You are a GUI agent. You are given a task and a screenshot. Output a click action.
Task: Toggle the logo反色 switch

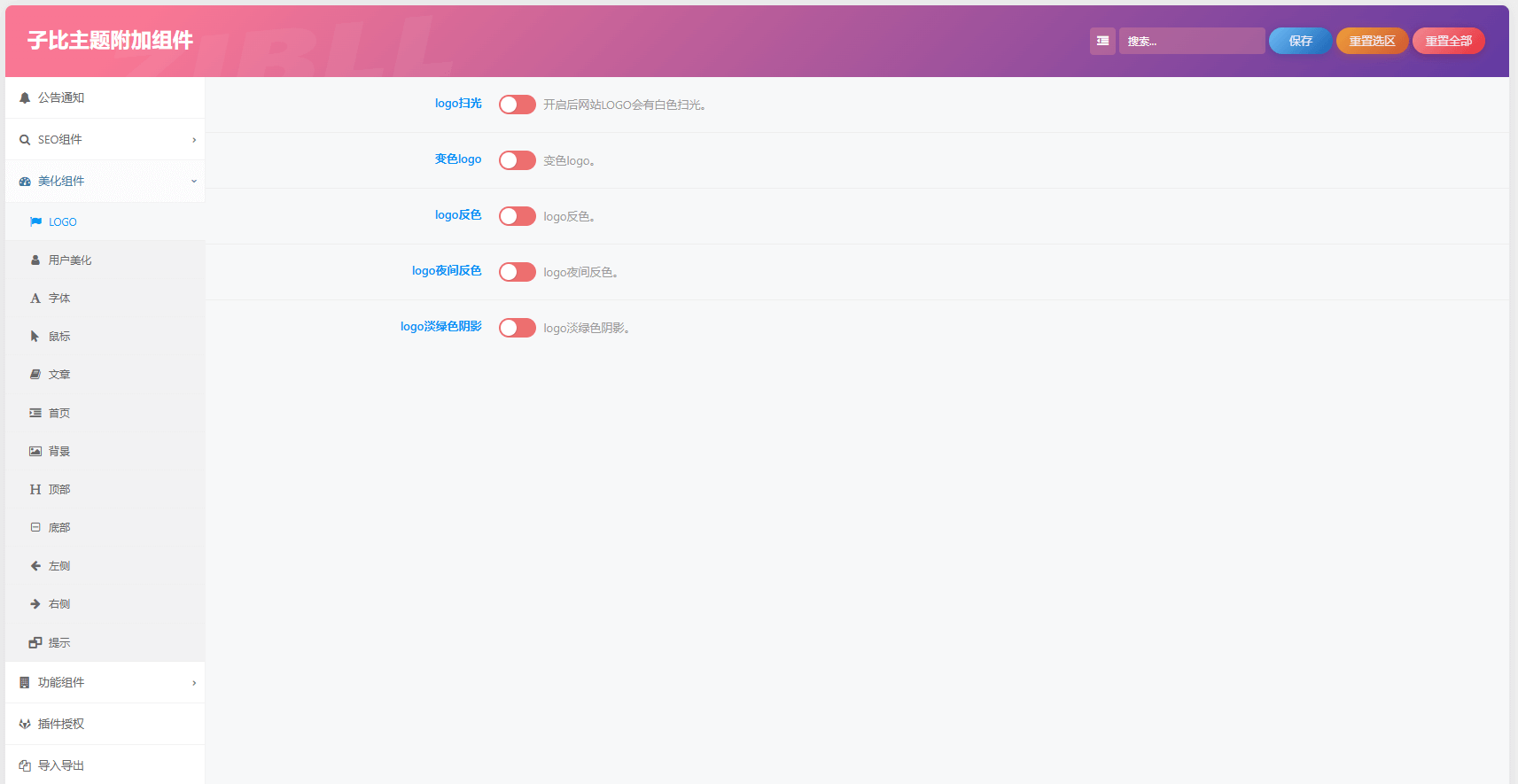(518, 216)
